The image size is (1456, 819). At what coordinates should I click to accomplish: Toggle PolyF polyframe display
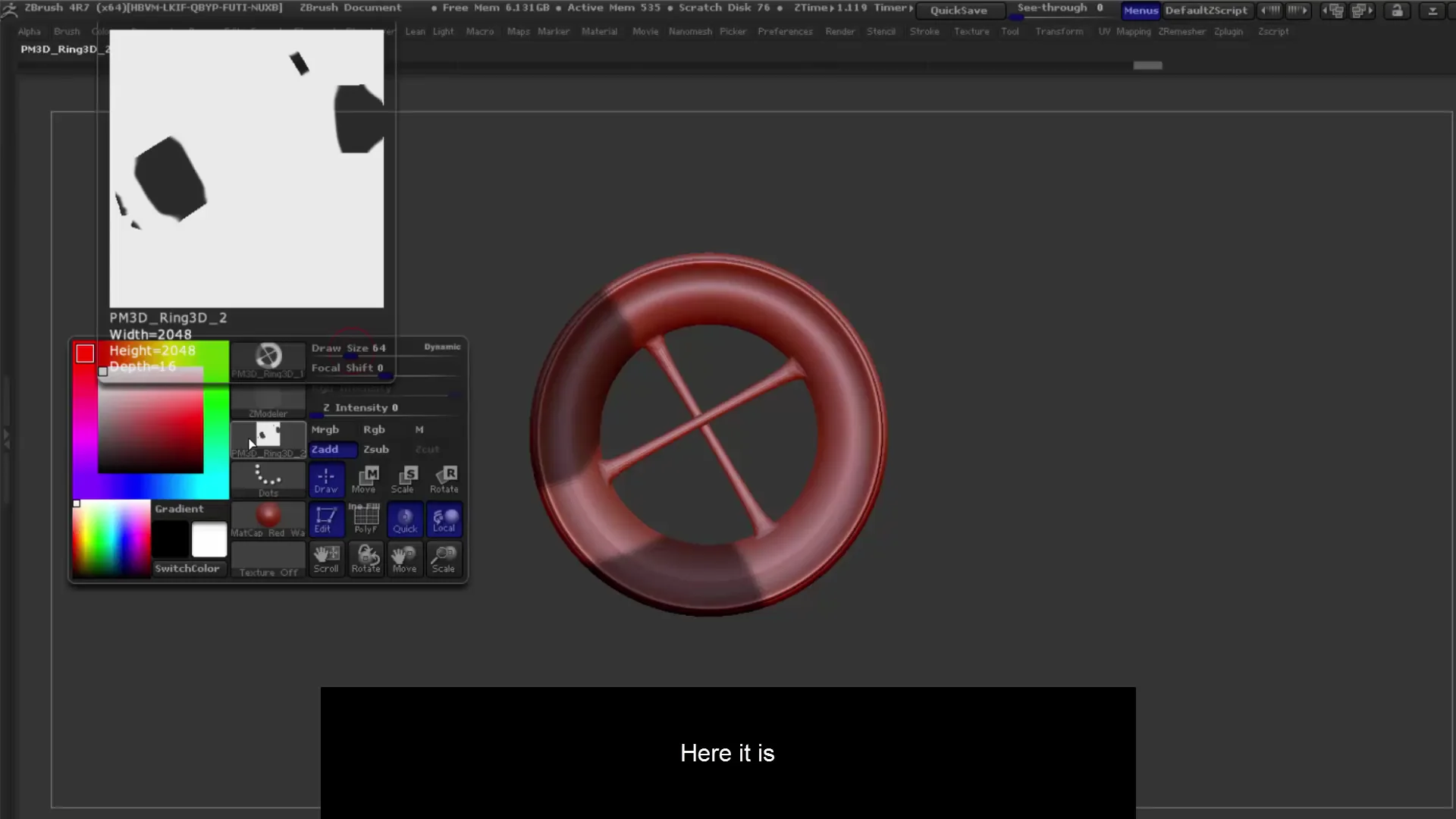[x=366, y=519]
